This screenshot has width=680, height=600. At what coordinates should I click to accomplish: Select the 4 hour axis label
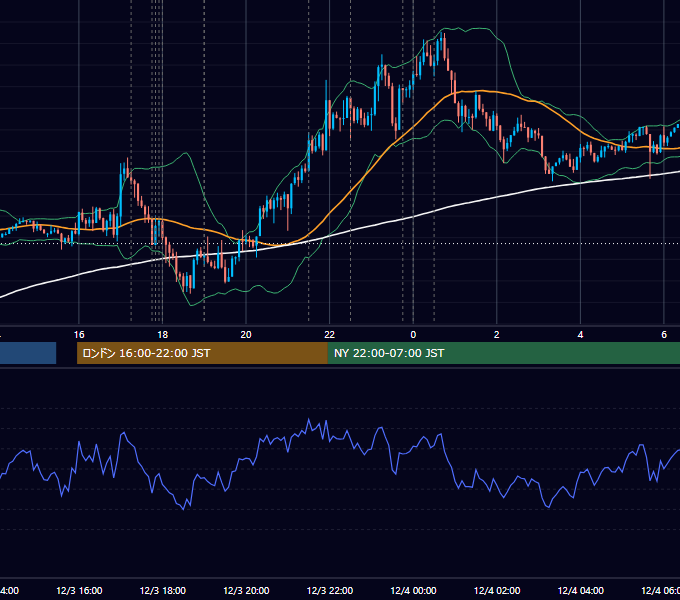[580, 335]
